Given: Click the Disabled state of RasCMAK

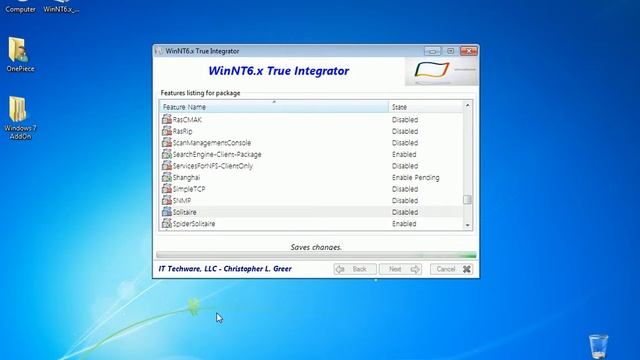Looking at the screenshot, I should click(405, 120).
